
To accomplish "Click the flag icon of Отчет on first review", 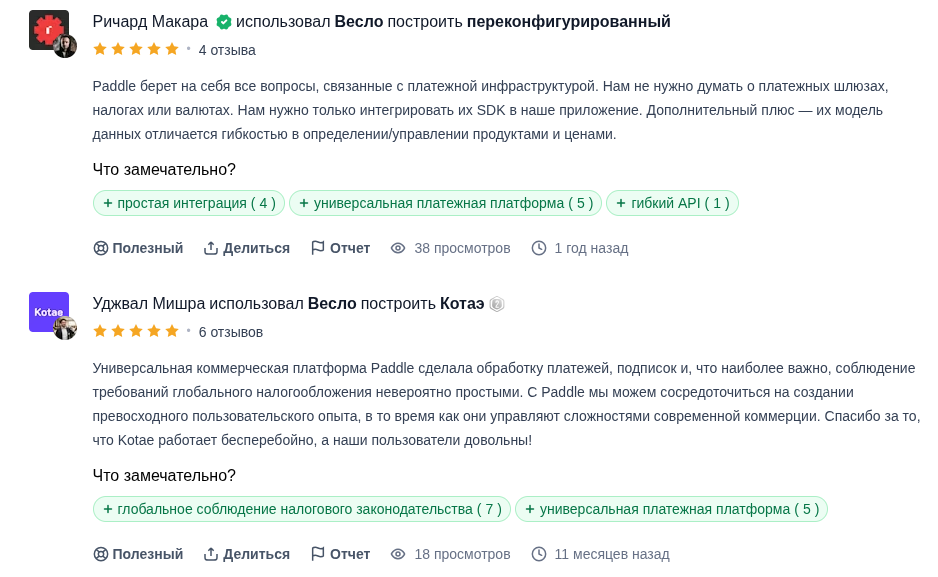I will click(x=317, y=248).
